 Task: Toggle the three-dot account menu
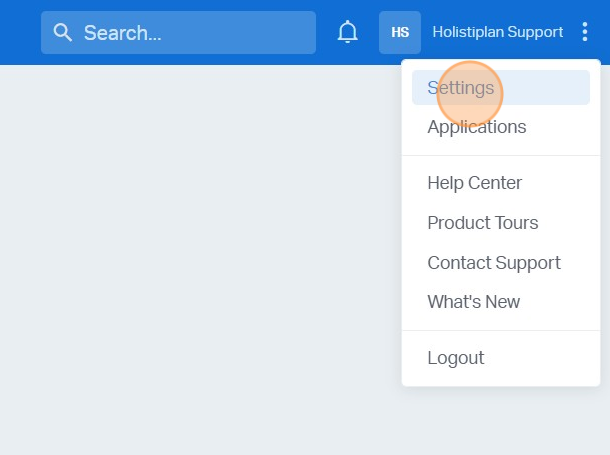click(585, 32)
